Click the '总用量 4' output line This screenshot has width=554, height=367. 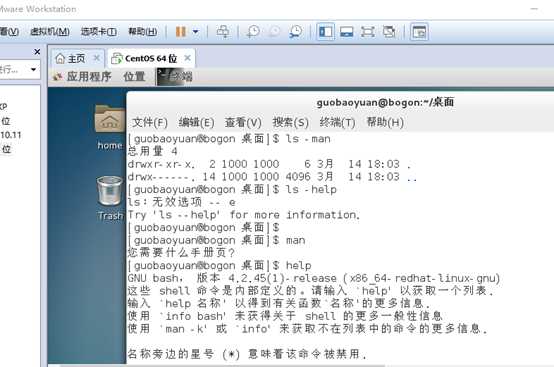(152, 152)
